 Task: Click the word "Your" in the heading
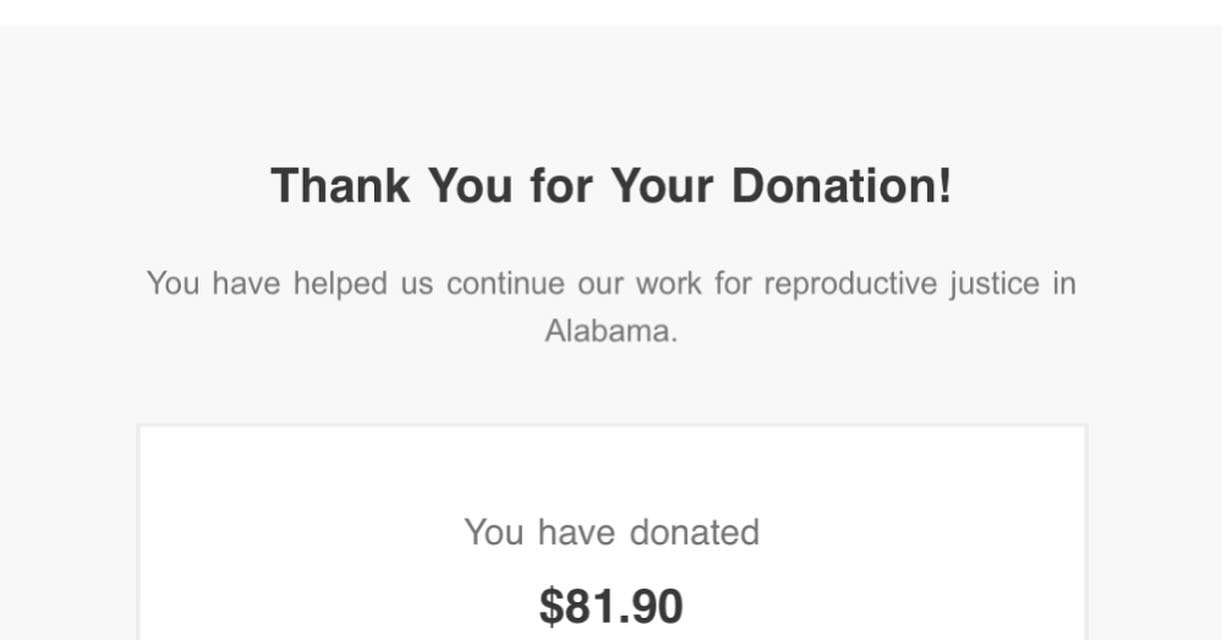(662, 186)
